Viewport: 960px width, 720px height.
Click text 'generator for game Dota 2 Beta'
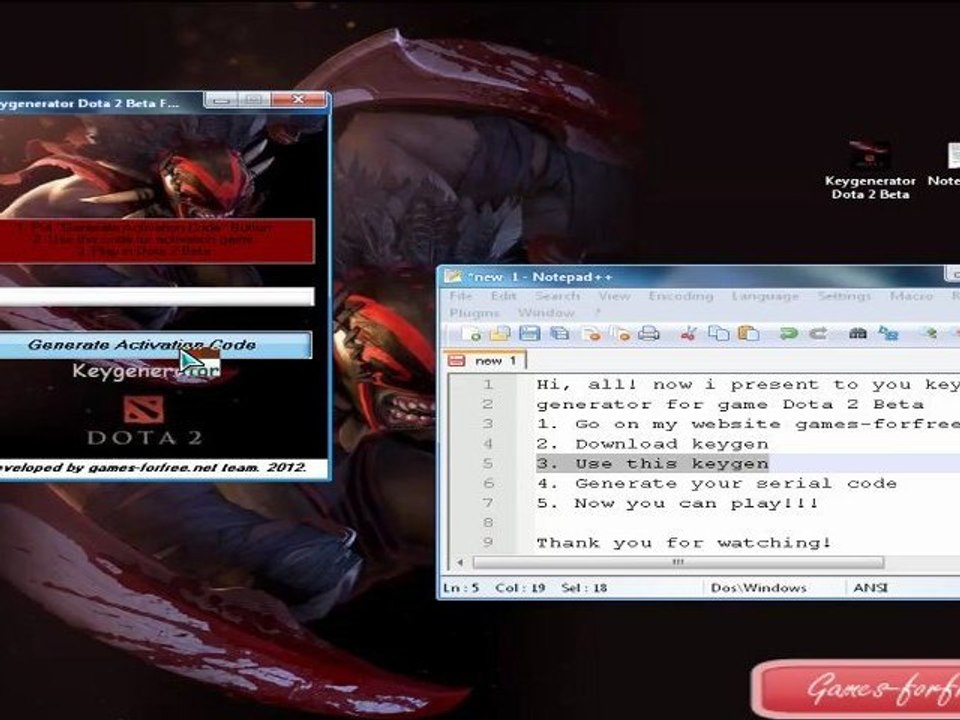(x=730, y=405)
